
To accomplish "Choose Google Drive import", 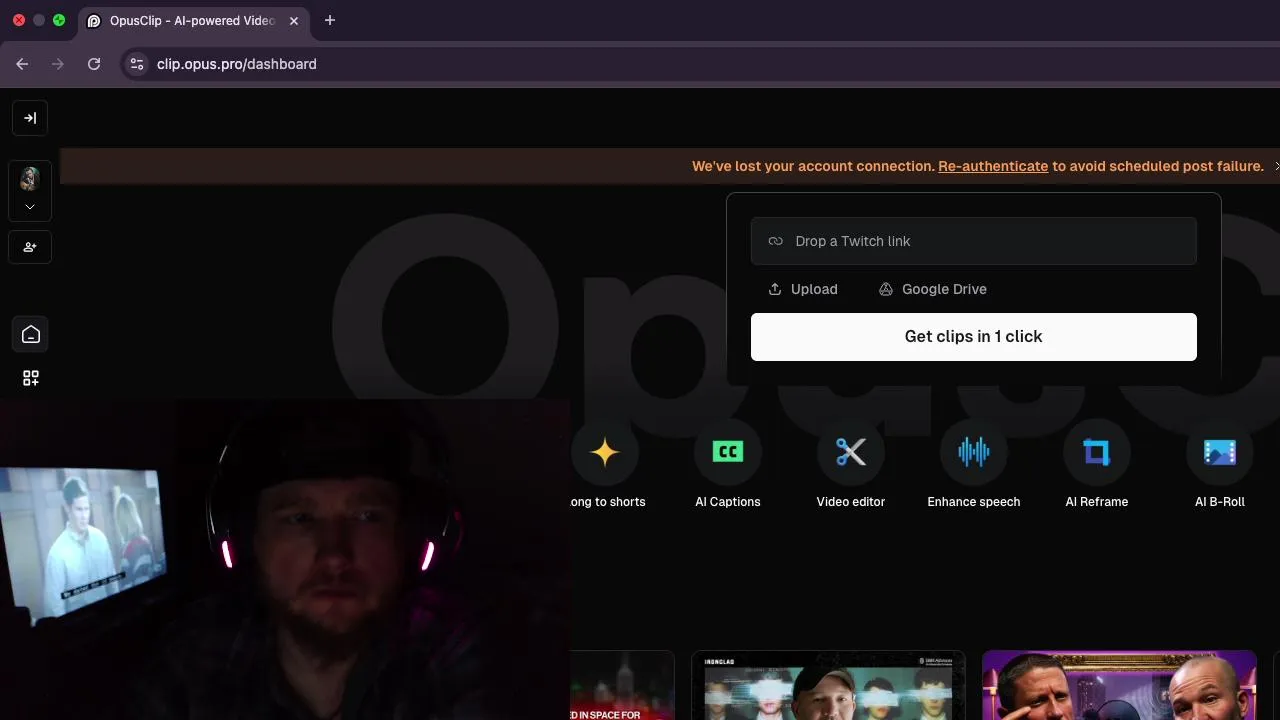I will tap(933, 289).
